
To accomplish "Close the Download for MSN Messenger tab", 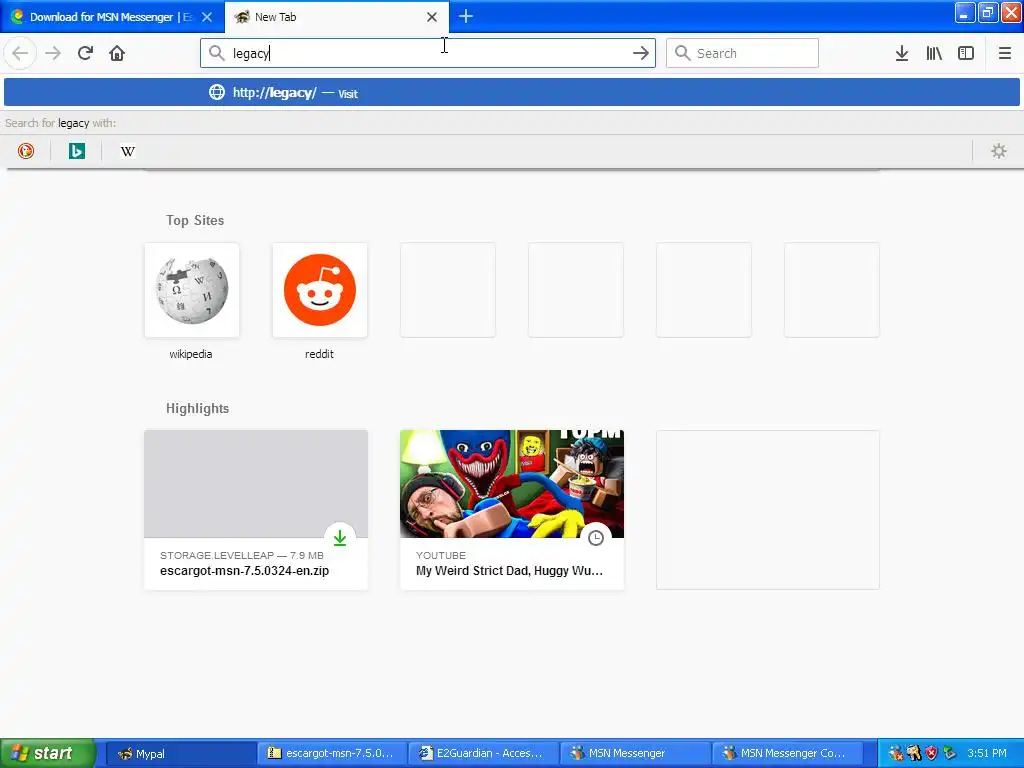I will tap(207, 17).
